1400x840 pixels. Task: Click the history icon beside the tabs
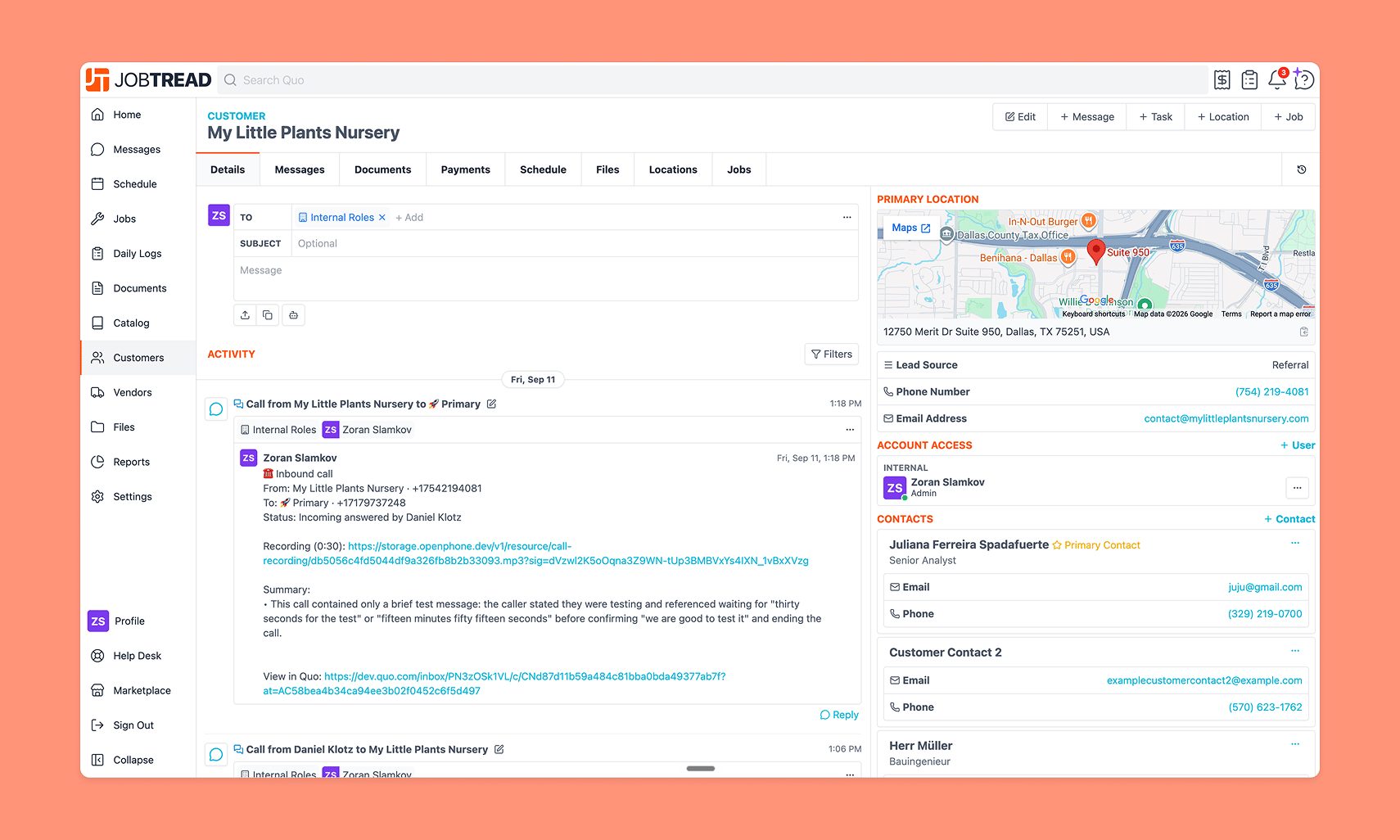tap(1302, 169)
